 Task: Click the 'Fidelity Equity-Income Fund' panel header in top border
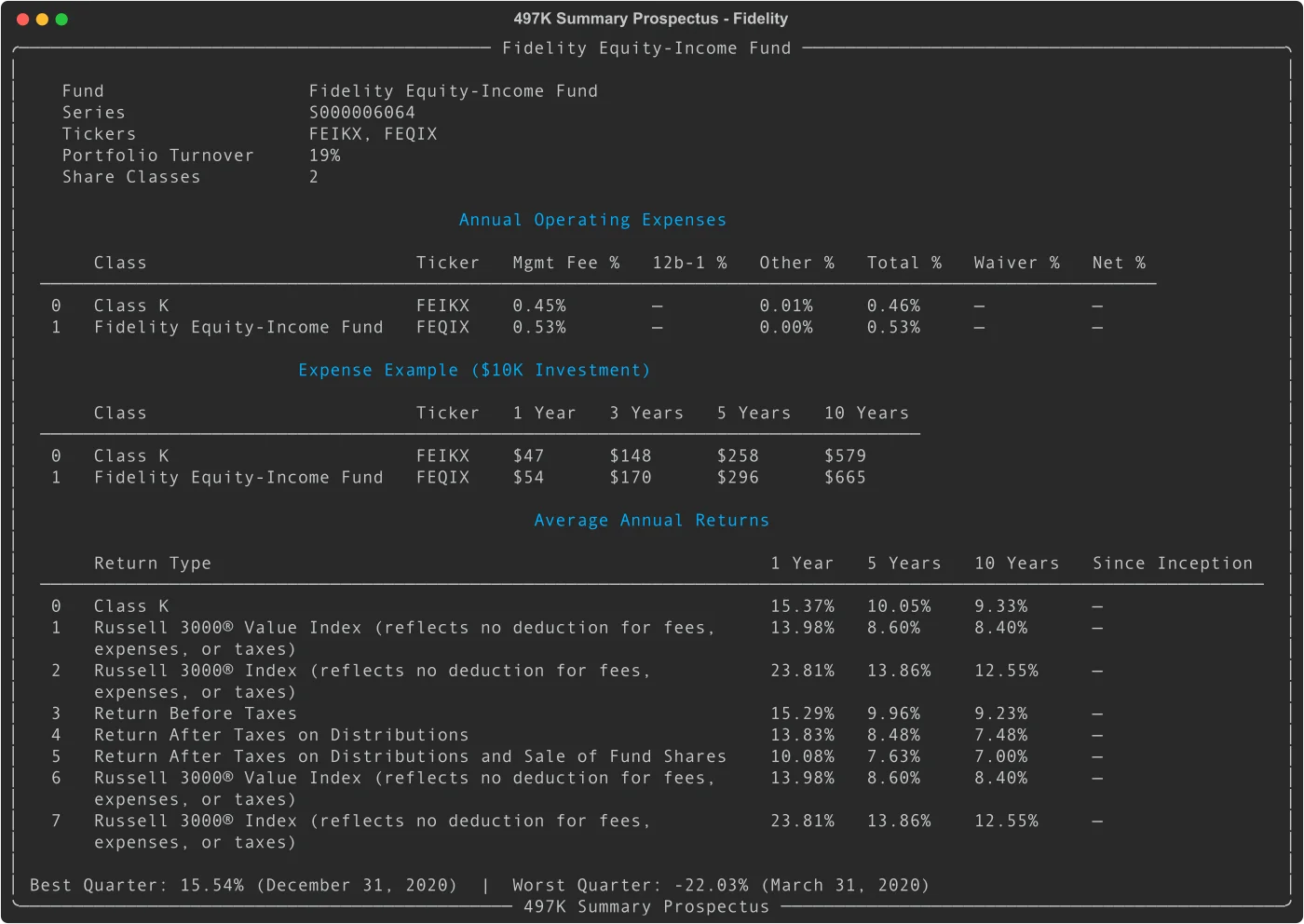(x=646, y=48)
